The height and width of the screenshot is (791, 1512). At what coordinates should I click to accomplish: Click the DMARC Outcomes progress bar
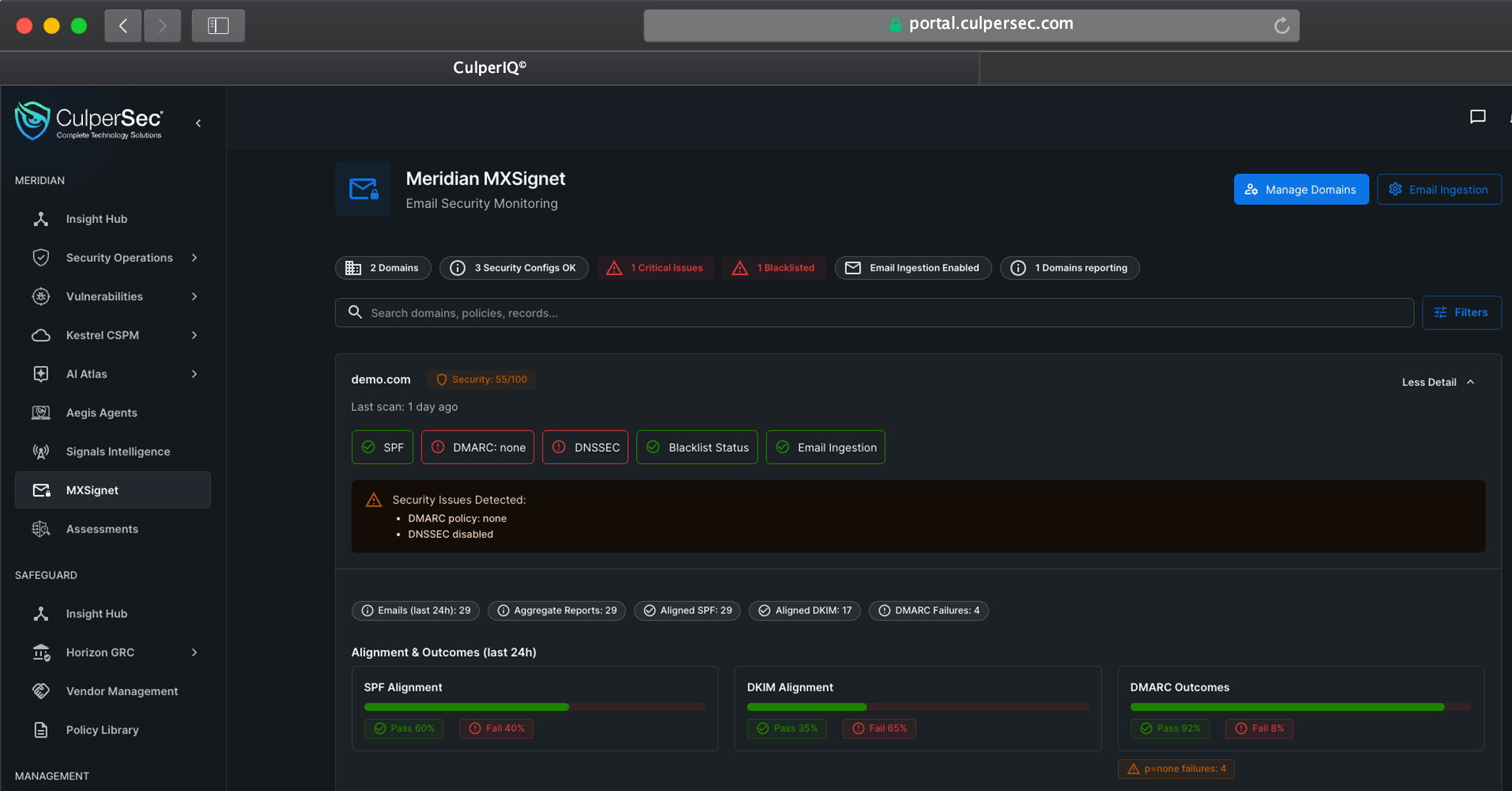(1301, 707)
